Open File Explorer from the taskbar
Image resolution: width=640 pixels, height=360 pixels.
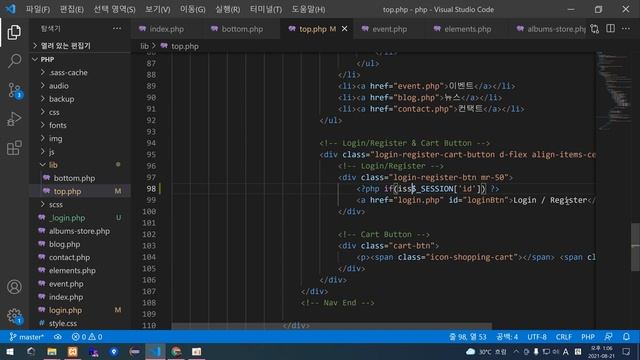(x=52, y=352)
